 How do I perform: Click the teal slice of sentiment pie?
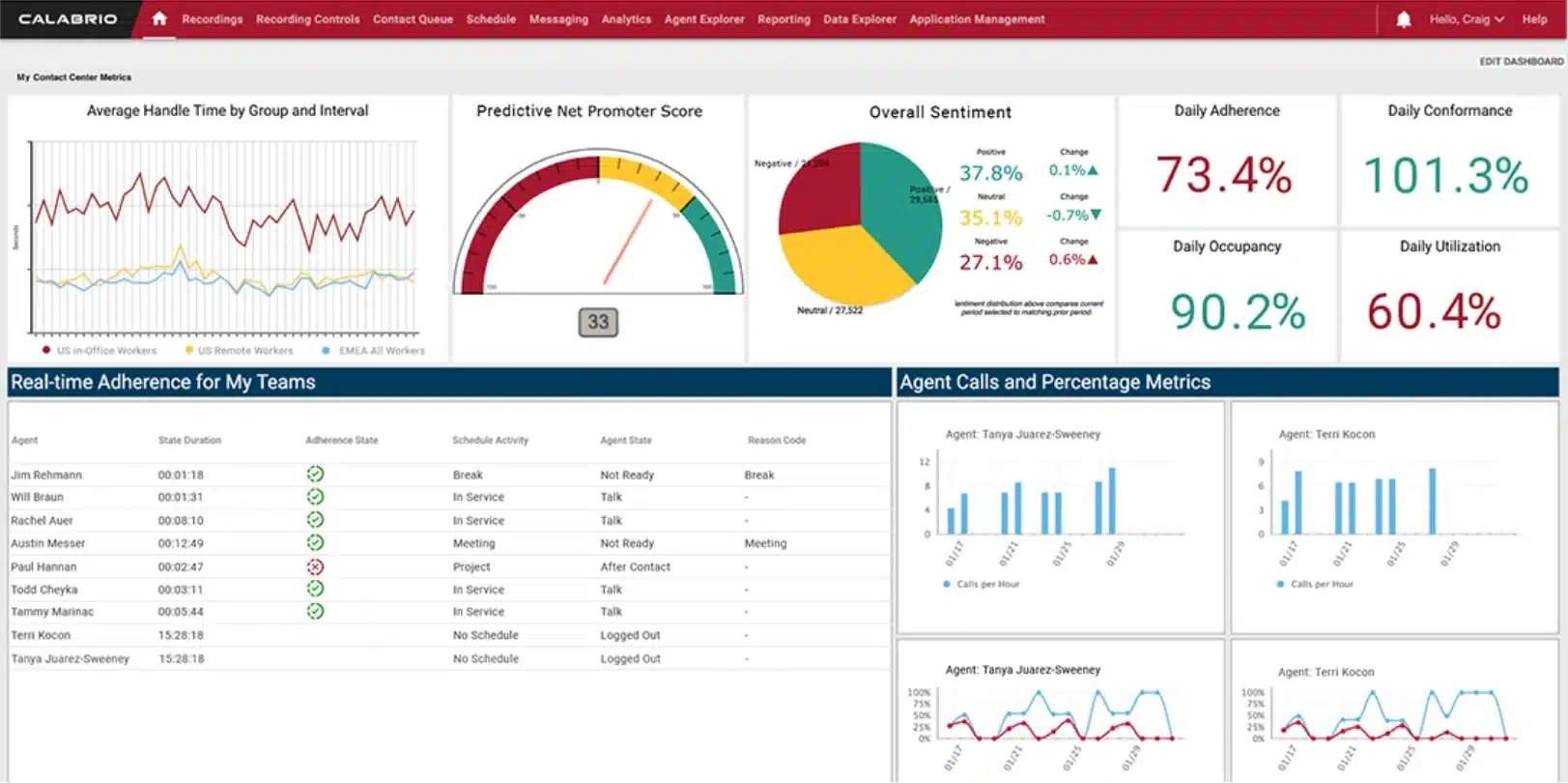pos(903,208)
